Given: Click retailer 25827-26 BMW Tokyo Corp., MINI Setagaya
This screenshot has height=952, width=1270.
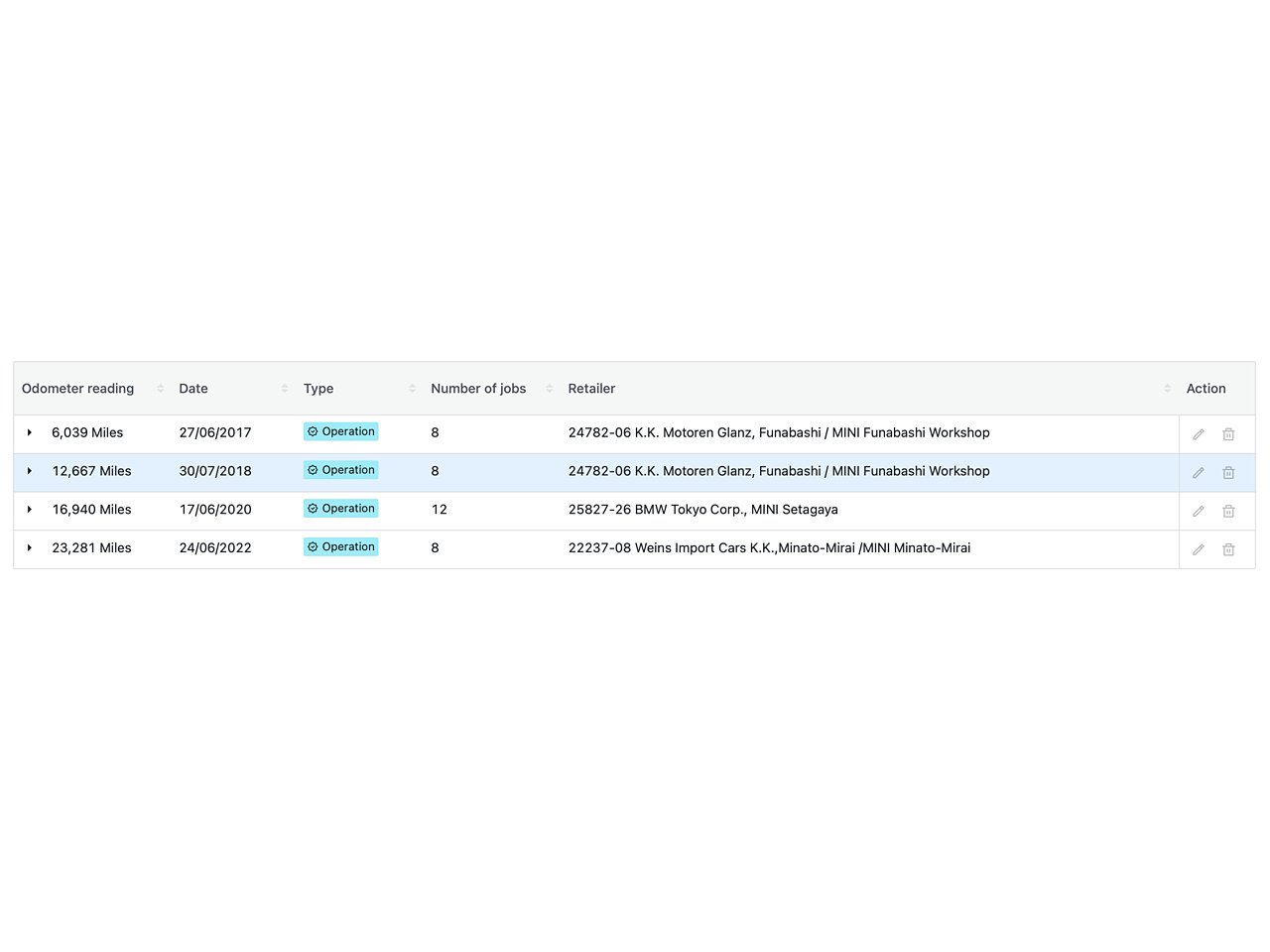Looking at the screenshot, I should 702,510.
